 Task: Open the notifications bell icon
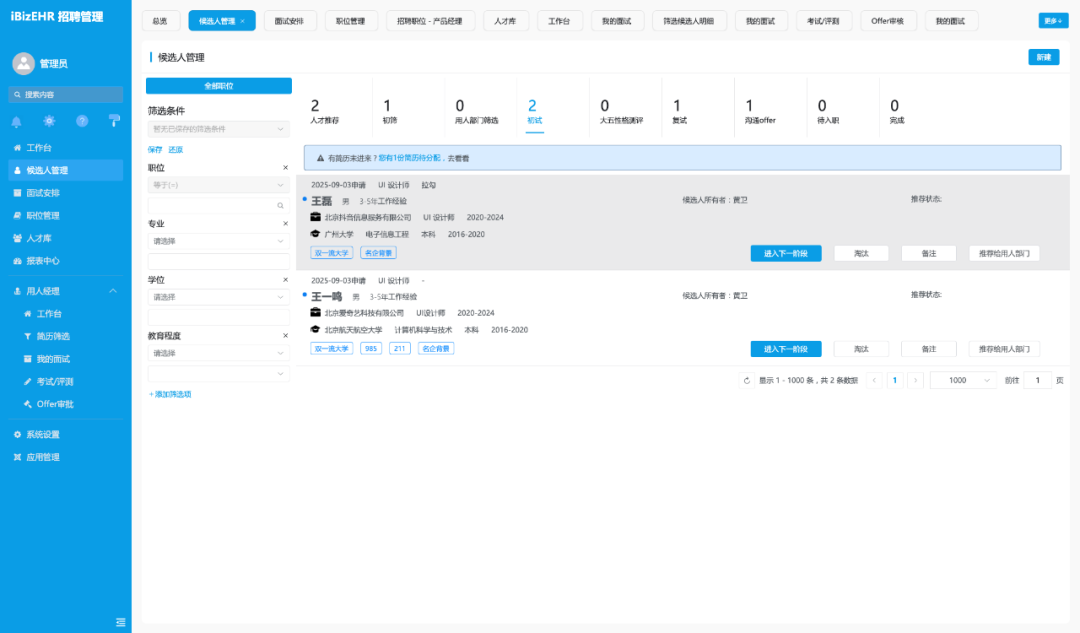point(17,121)
